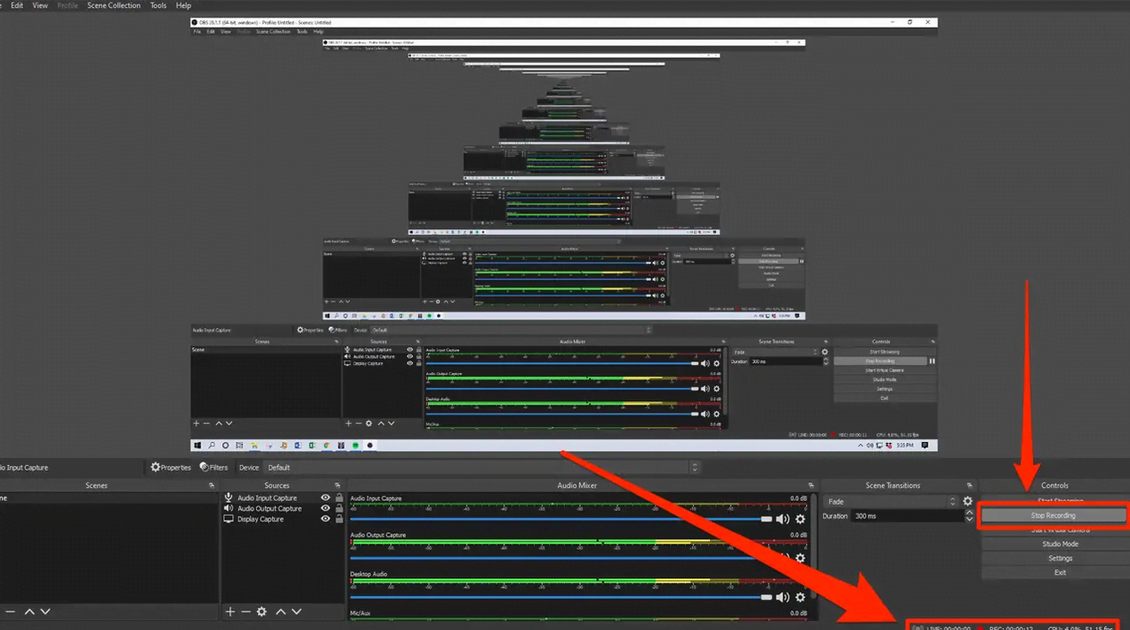This screenshot has height=630, width=1130.
Task: Remove selected source using minus icon
Action: (245, 611)
